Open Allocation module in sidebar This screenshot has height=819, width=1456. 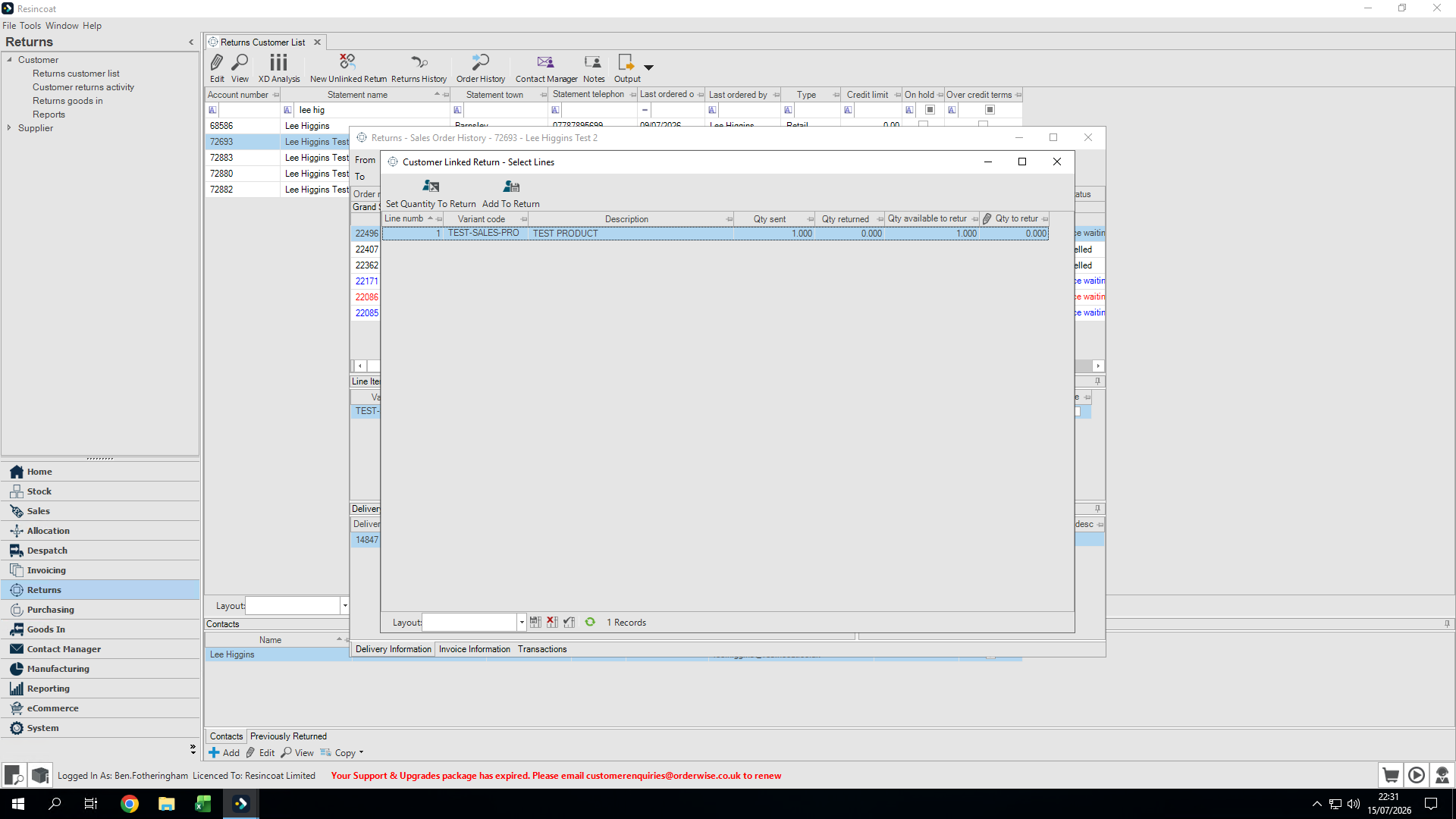[x=100, y=531]
